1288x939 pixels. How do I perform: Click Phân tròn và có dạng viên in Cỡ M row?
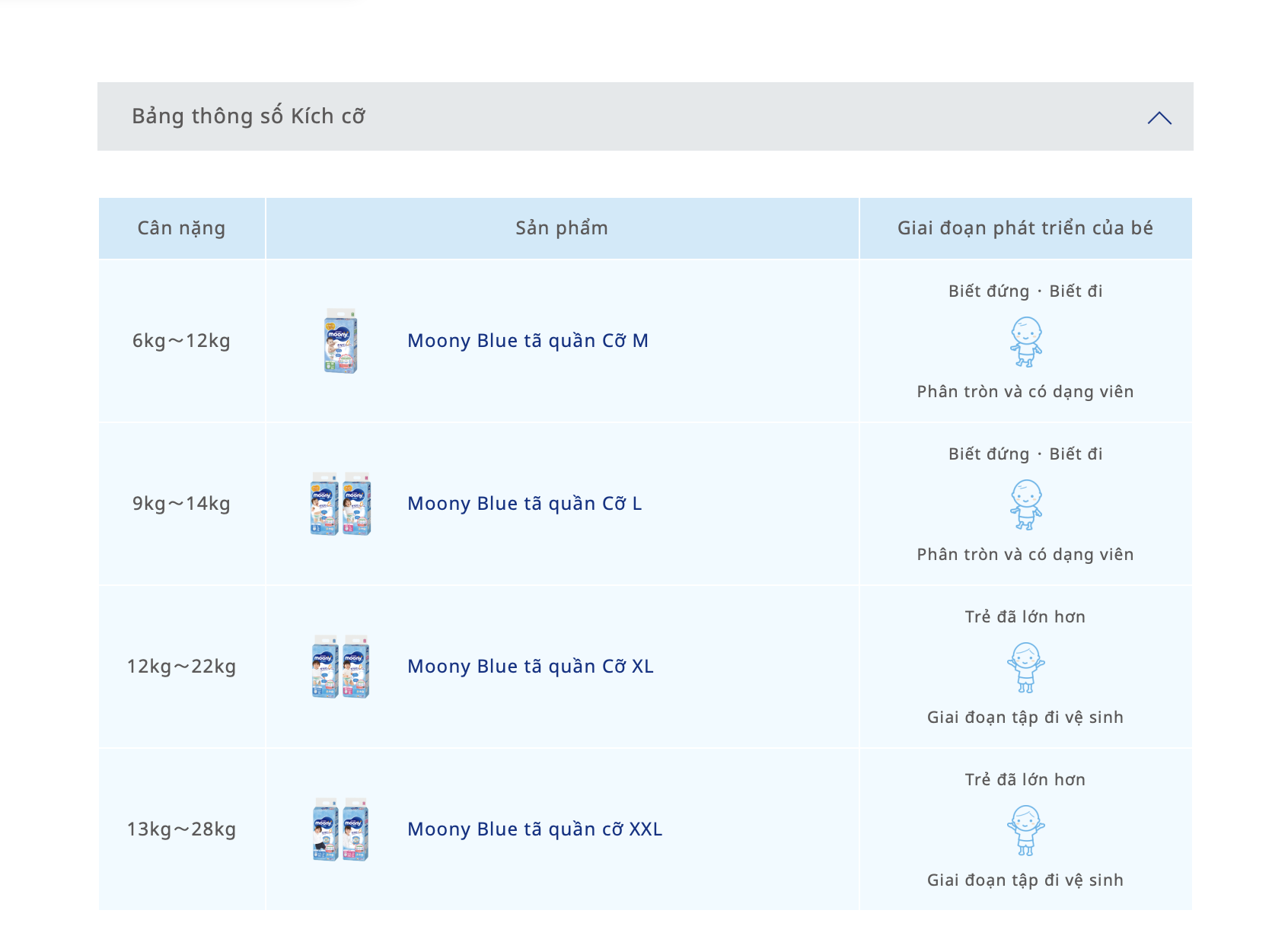[1025, 392]
